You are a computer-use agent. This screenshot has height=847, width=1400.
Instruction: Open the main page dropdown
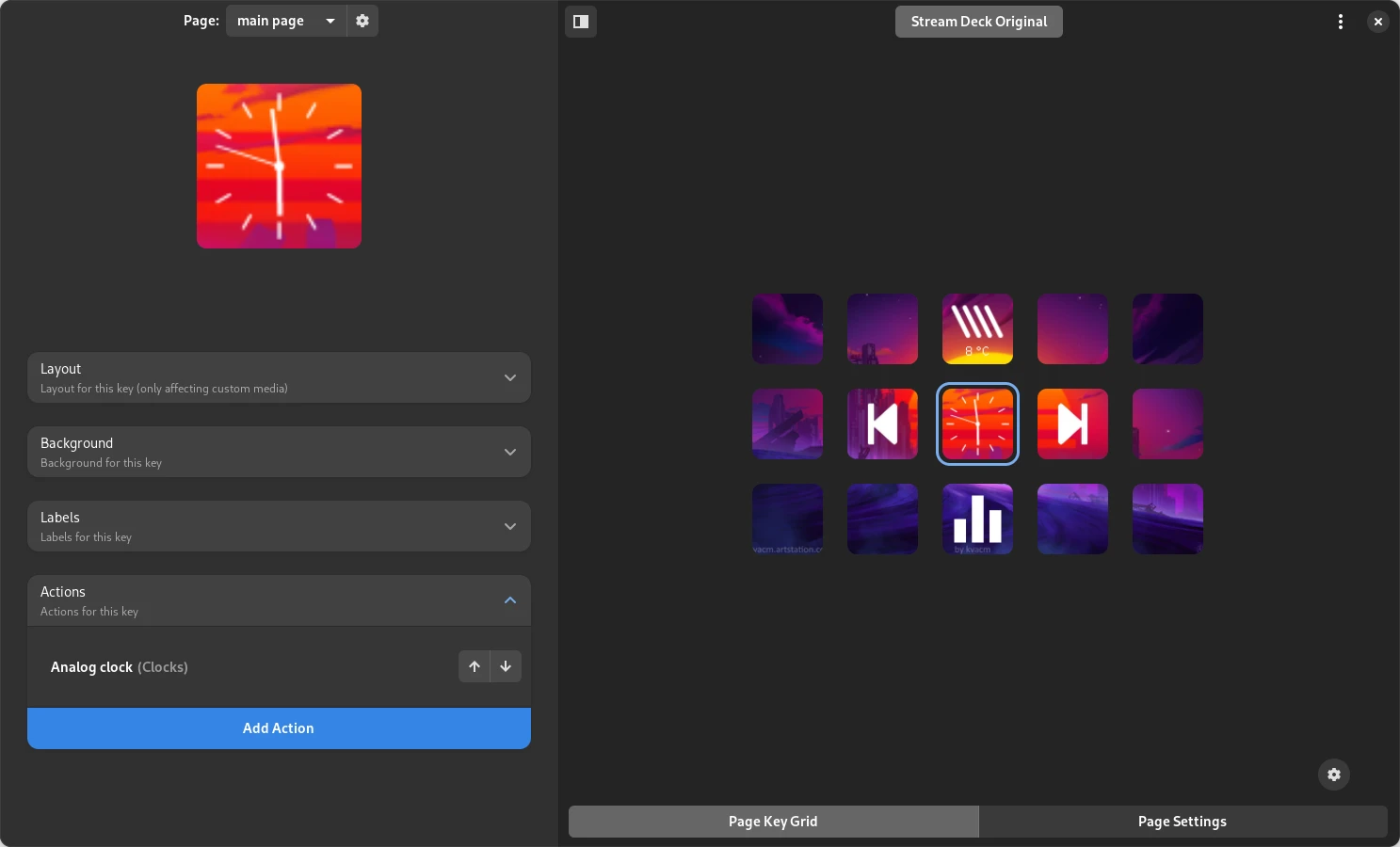[x=286, y=21]
